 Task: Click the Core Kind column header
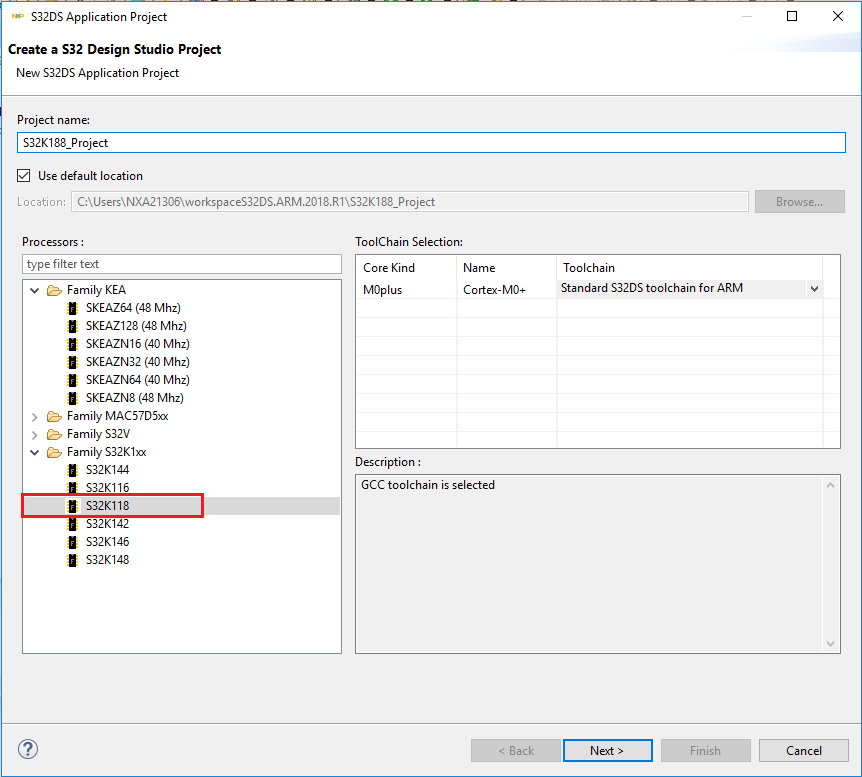pos(406,268)
